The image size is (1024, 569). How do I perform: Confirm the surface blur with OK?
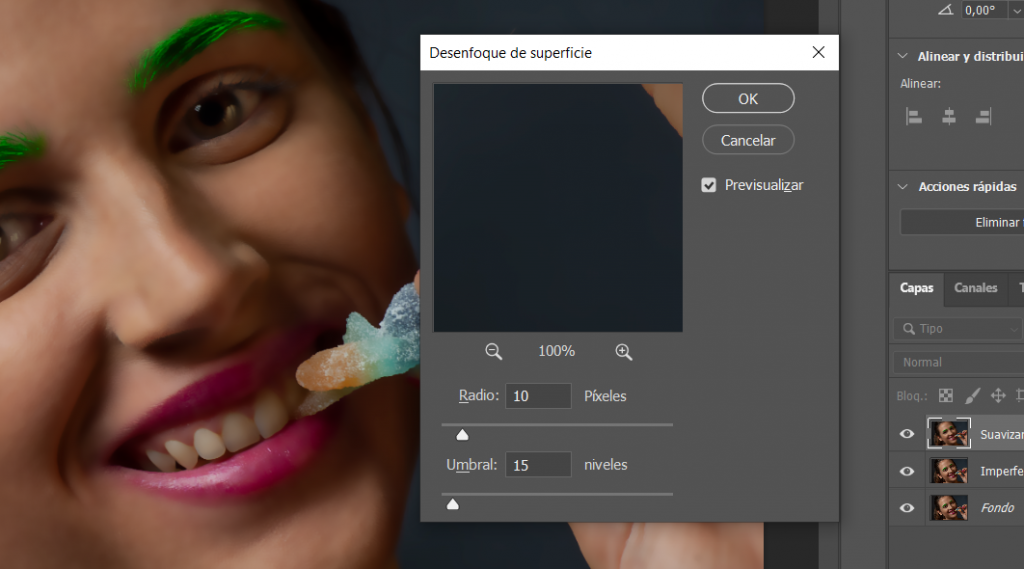[x=748, y=99]
